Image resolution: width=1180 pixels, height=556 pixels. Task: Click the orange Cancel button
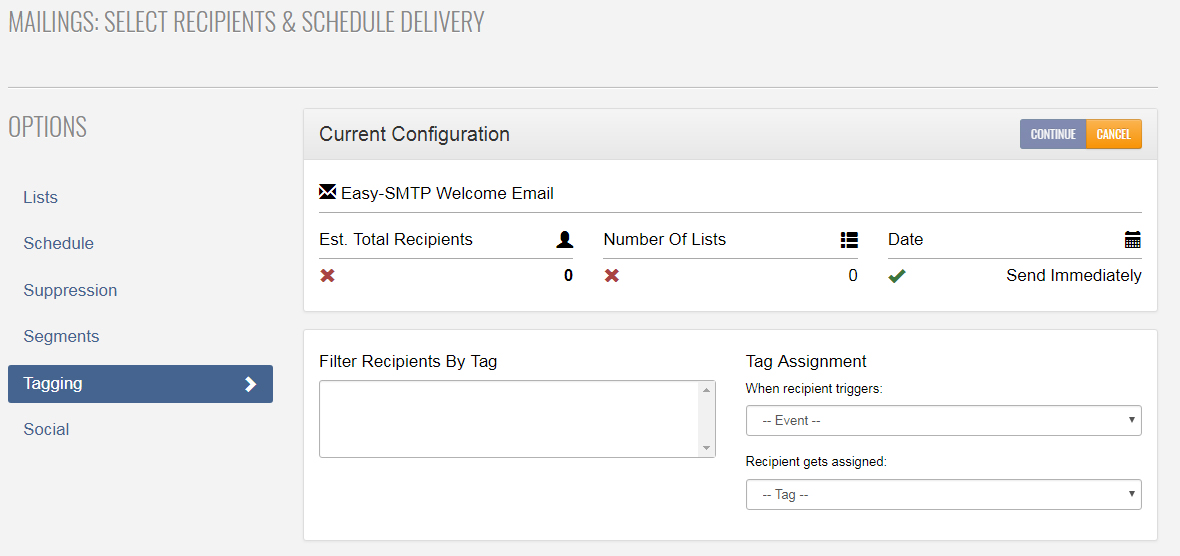click(1113, 135)
